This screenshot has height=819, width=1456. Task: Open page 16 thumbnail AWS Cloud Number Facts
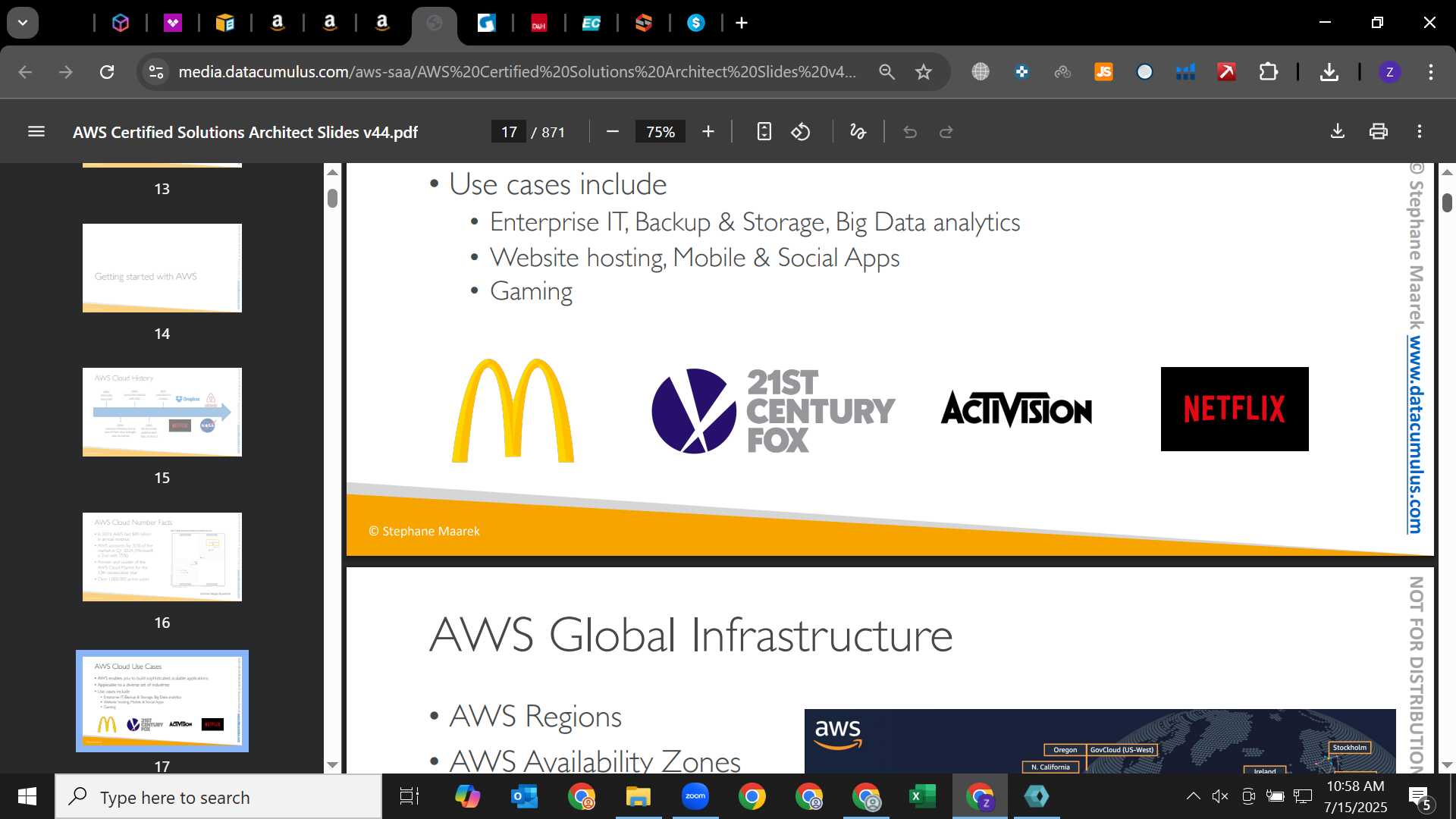(x=162, y=557)
